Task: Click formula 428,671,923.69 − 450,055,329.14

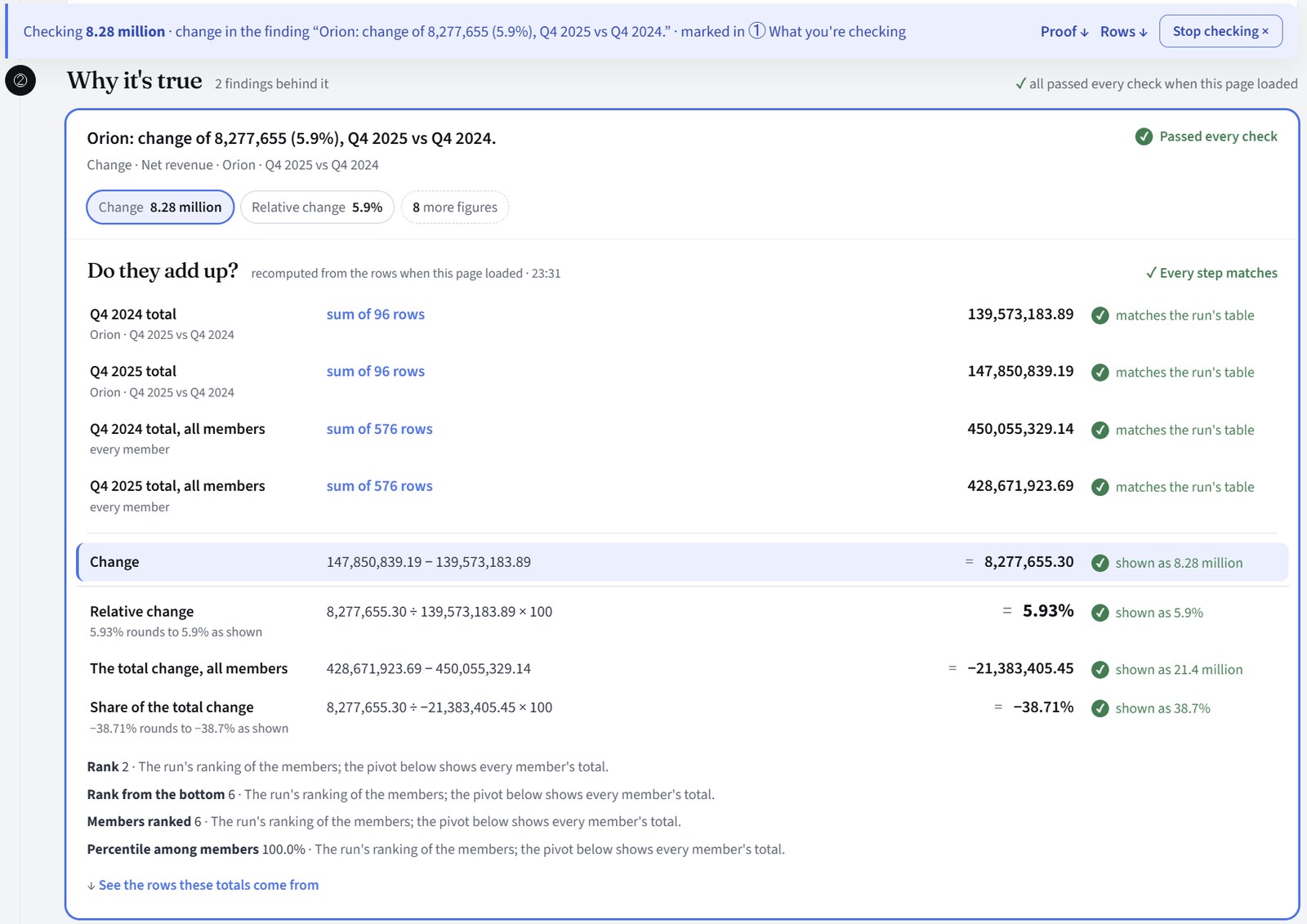Action: click(429, 669)
